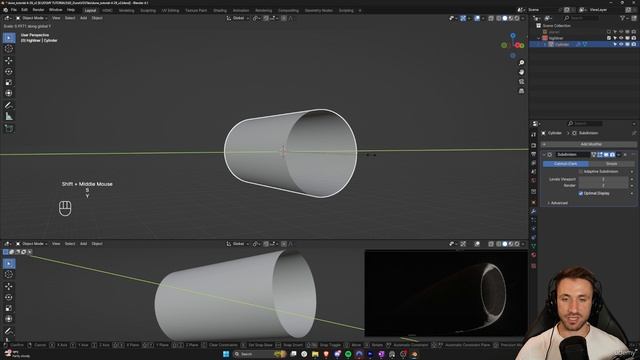Viewport: 640px width, 360px height.
Task: Open the File menu
Action: (x=14, y=10)
